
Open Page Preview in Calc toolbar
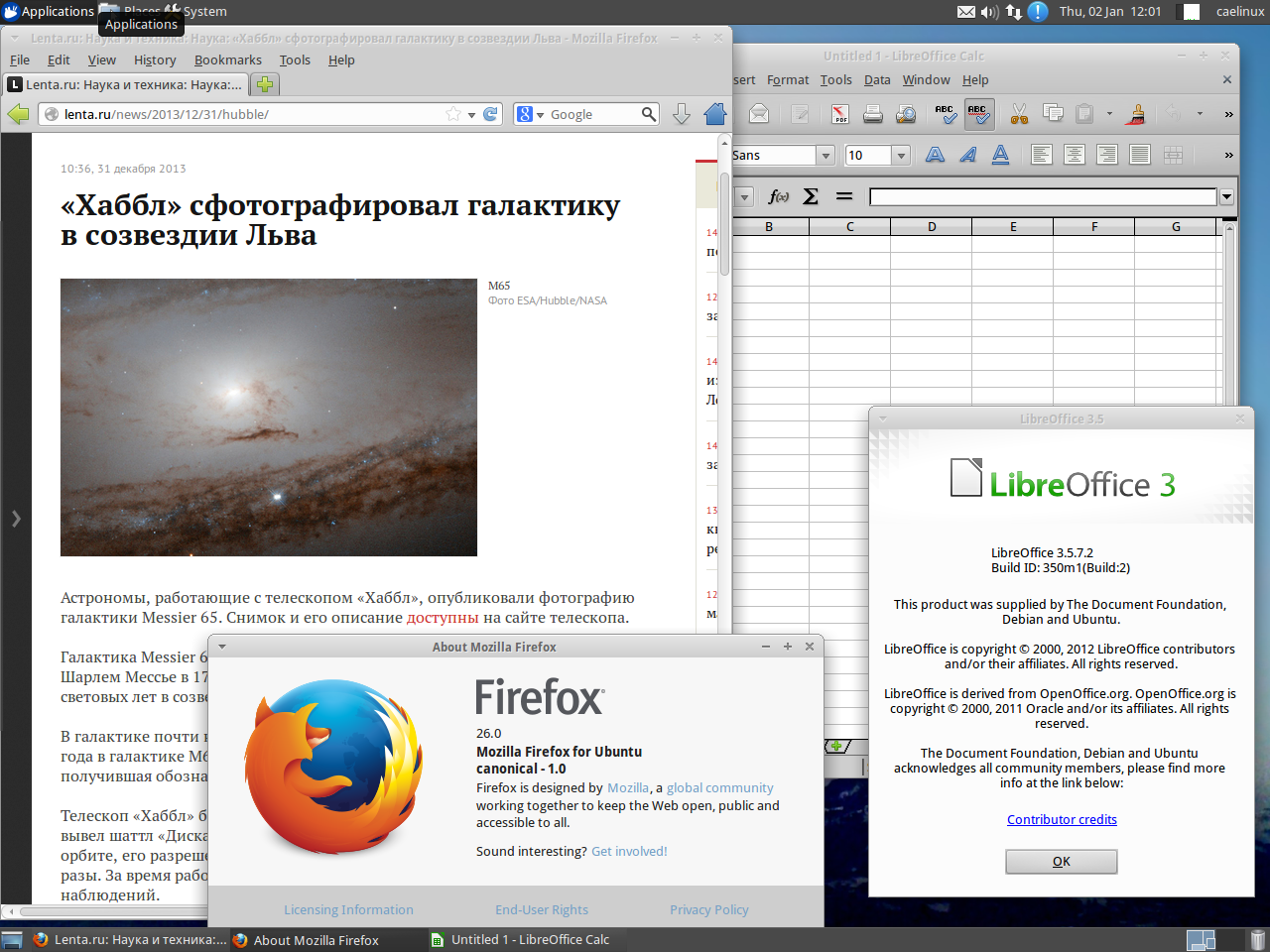906,115
